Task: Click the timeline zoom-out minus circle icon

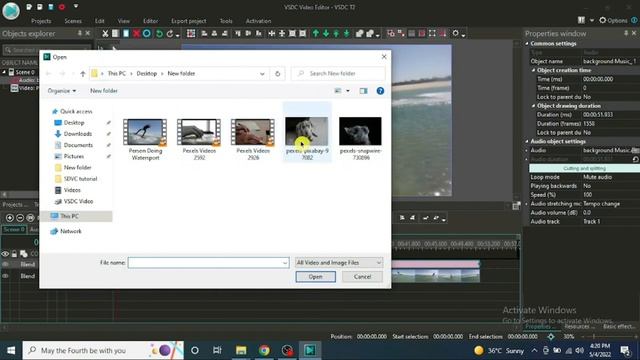Action: (x=20, y=218)
